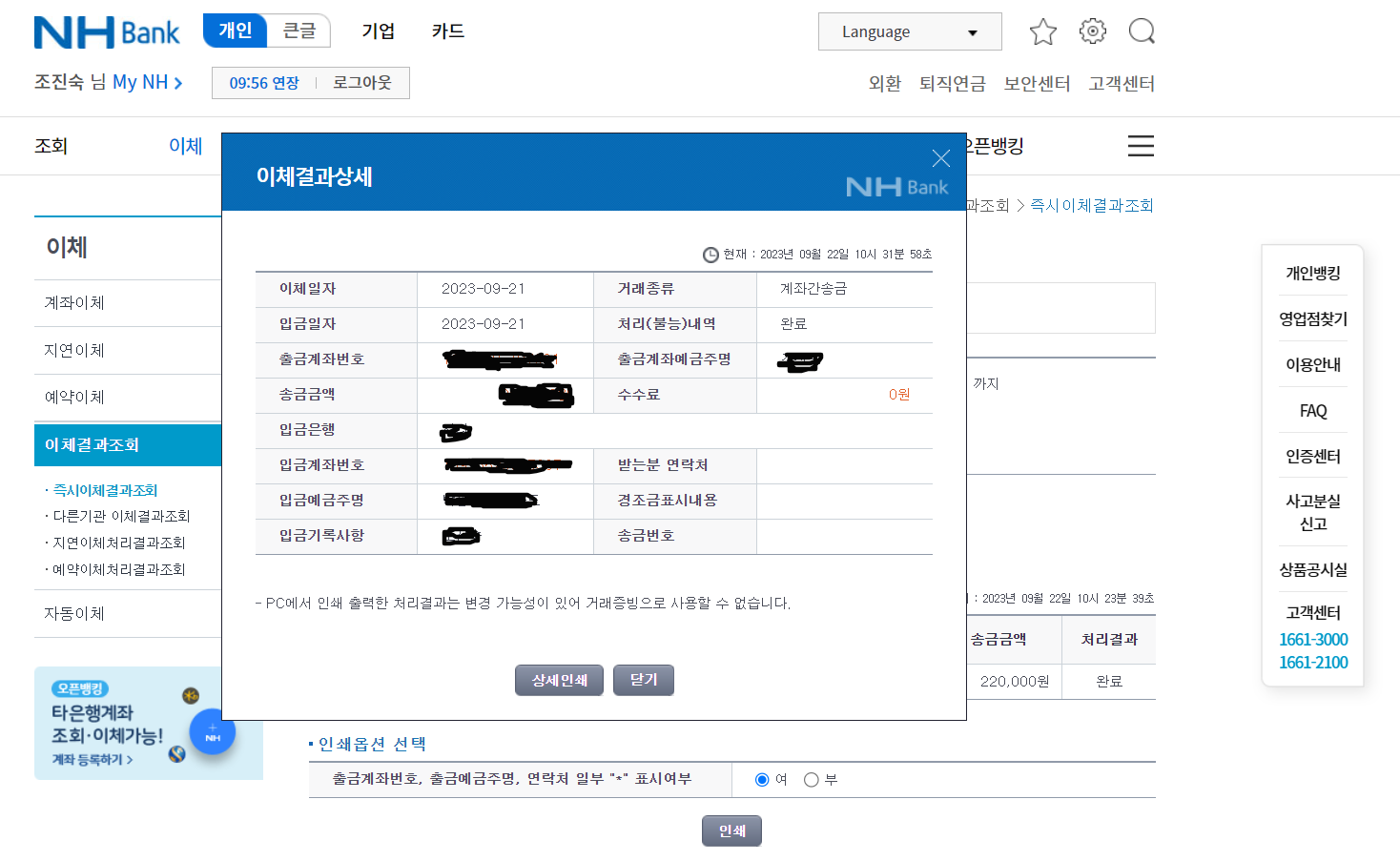
Task: Click the NH Bank logo
Action: click(x=106, y=31)
